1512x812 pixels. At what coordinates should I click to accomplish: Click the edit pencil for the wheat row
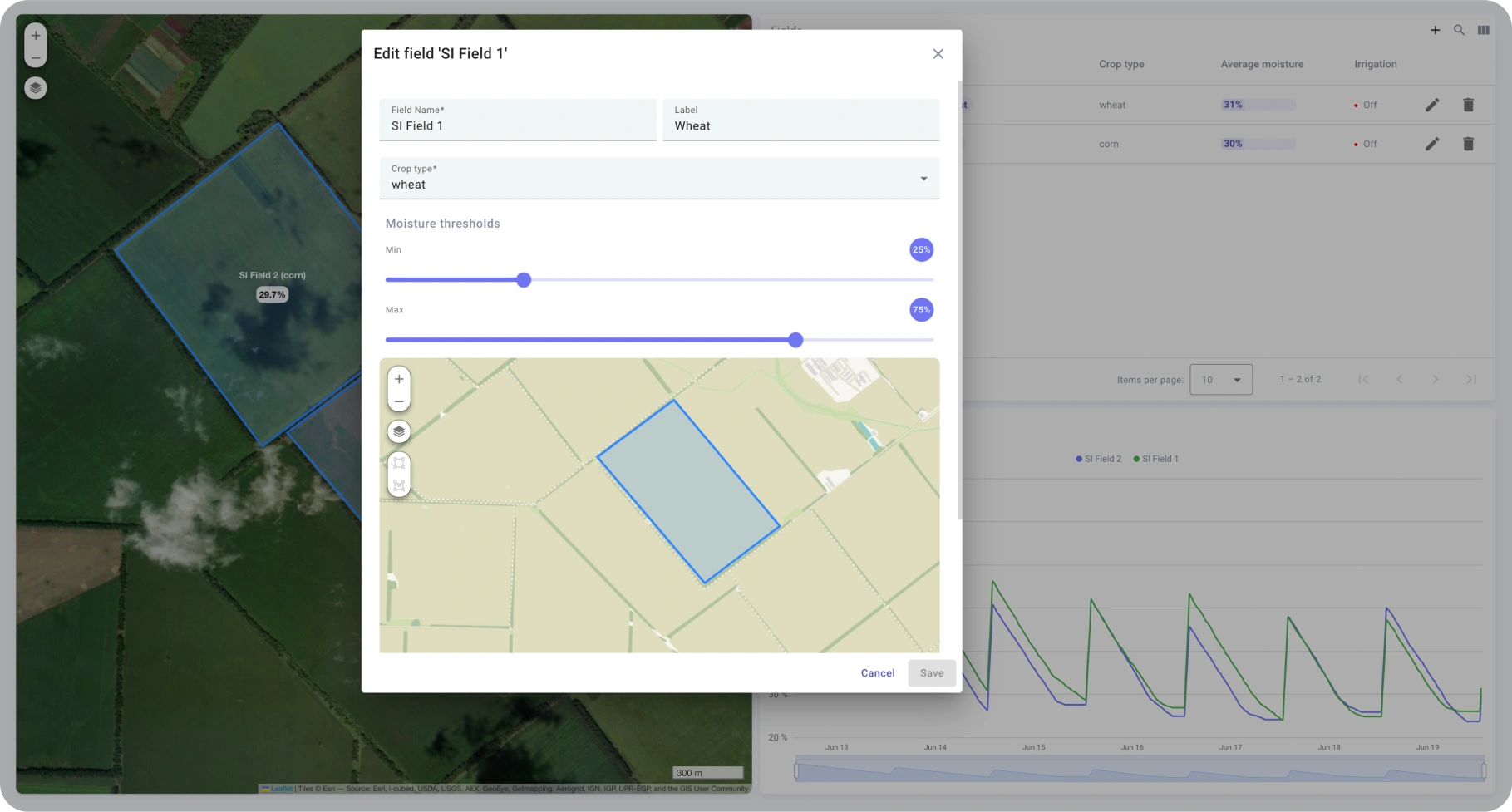pyautogui.click(x=1432, y=105)
